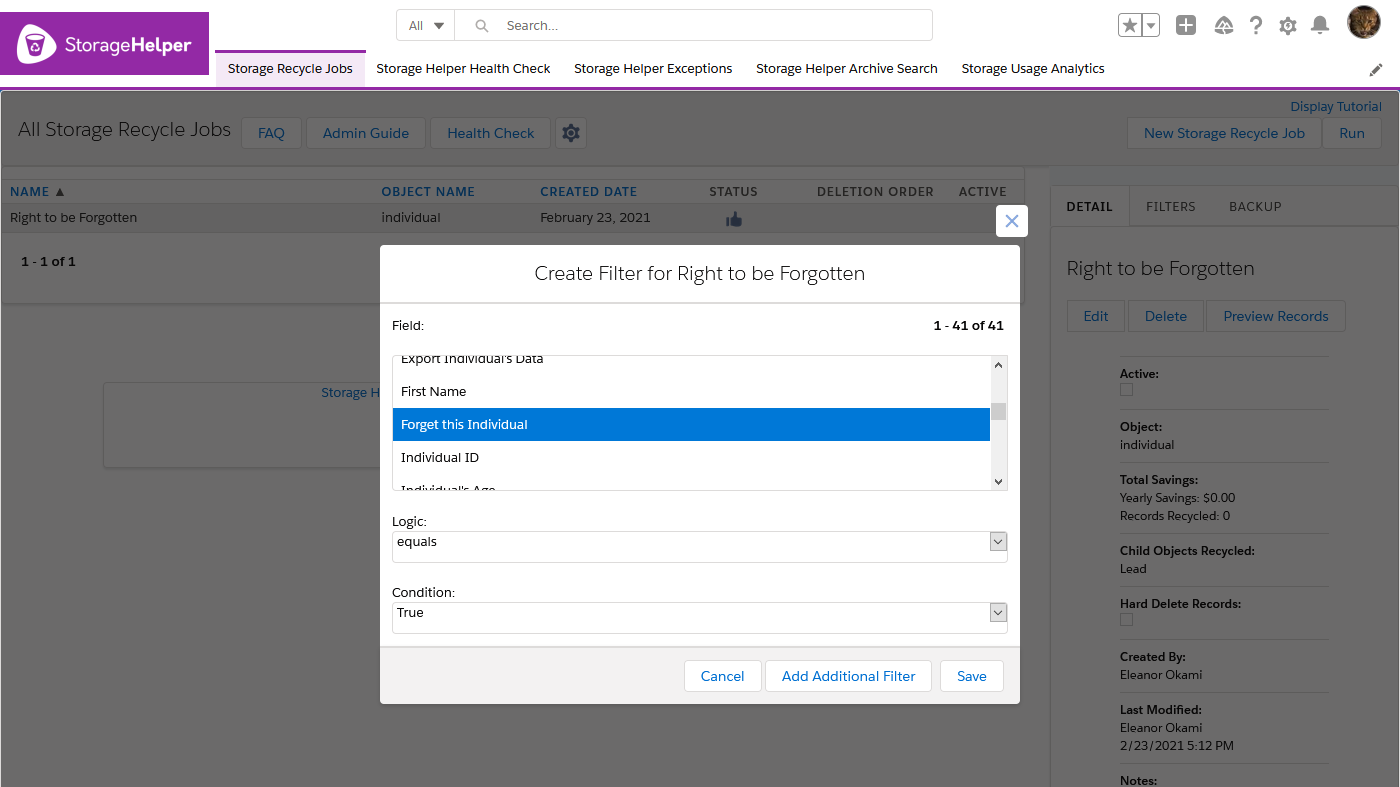The width and height of the screenshot is (1400, 787).
Task: Open Storage Helper Exceptions tab
Action: pos(653,69)
